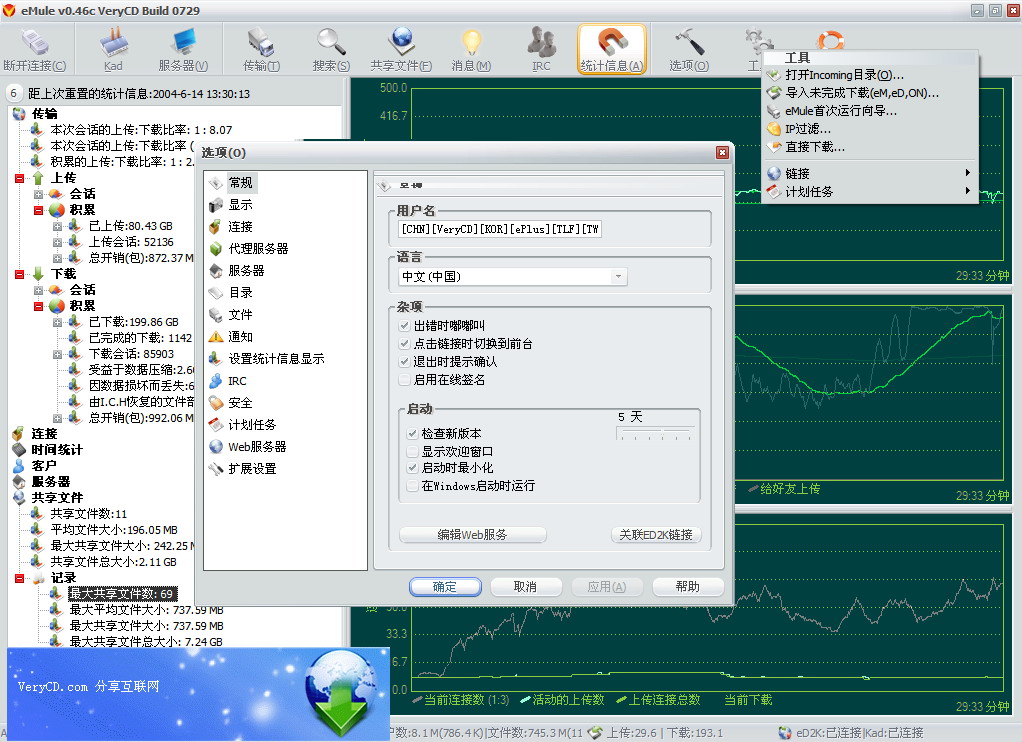Toggle 检查新版本 checkbox
Image resolution: width=1022 pixels, height=742 pixels.
click(x=412, y=434)
